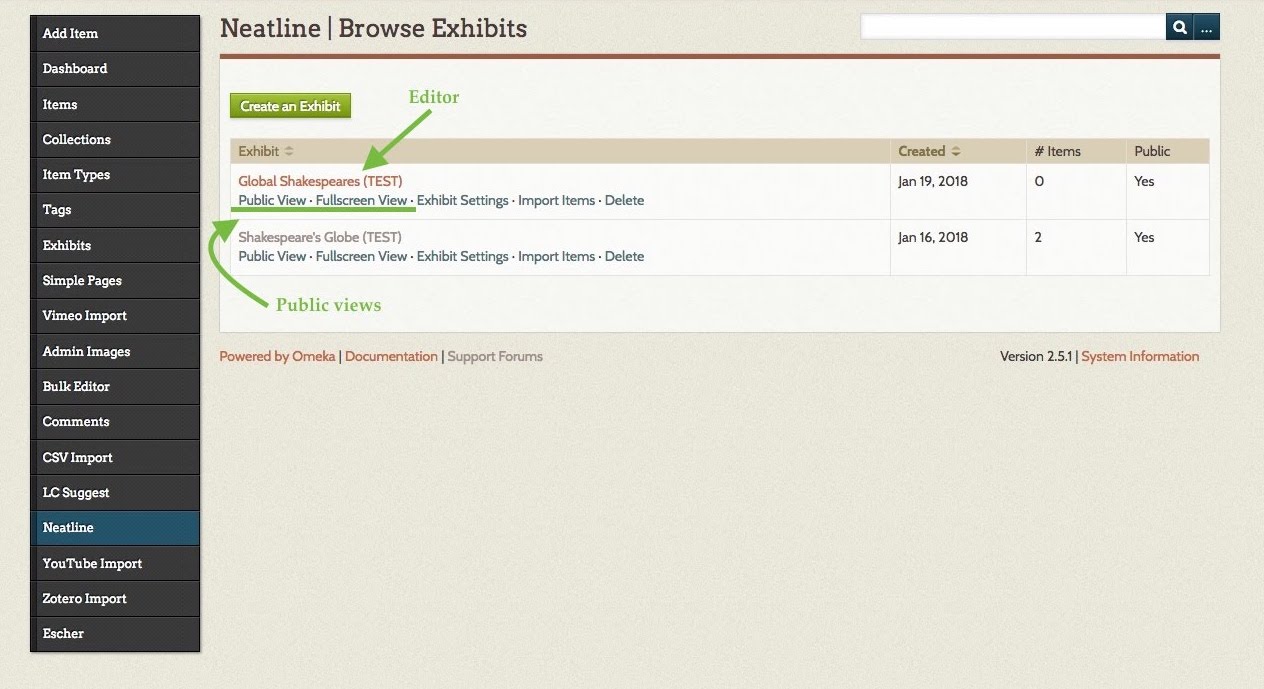The width and height of the screenshot is (1264, 689).
Task: Click the Neatline | Browse Exhibits heading
Action: (373, 29)
